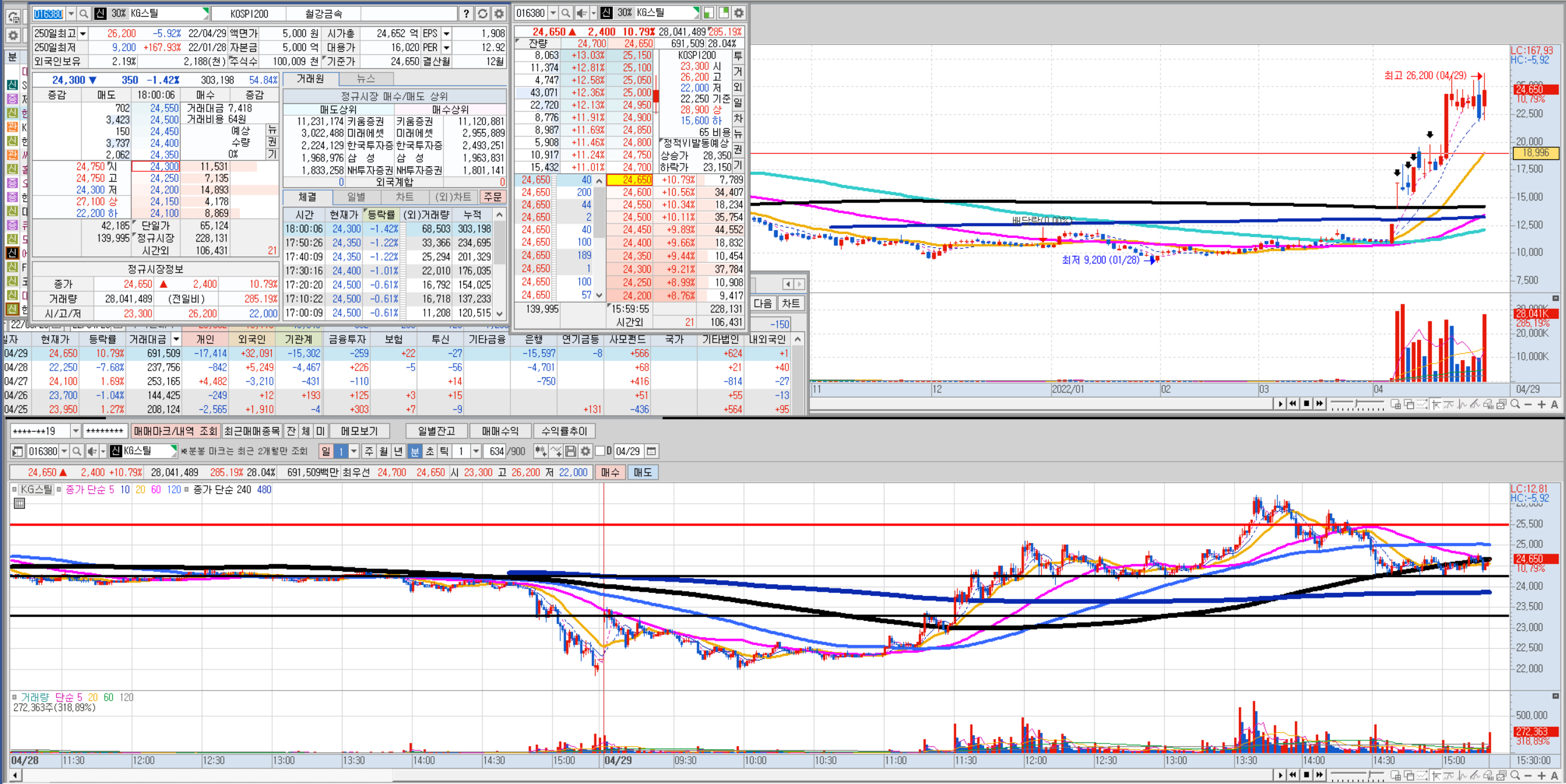Search stock code in top-left panel

83,13
